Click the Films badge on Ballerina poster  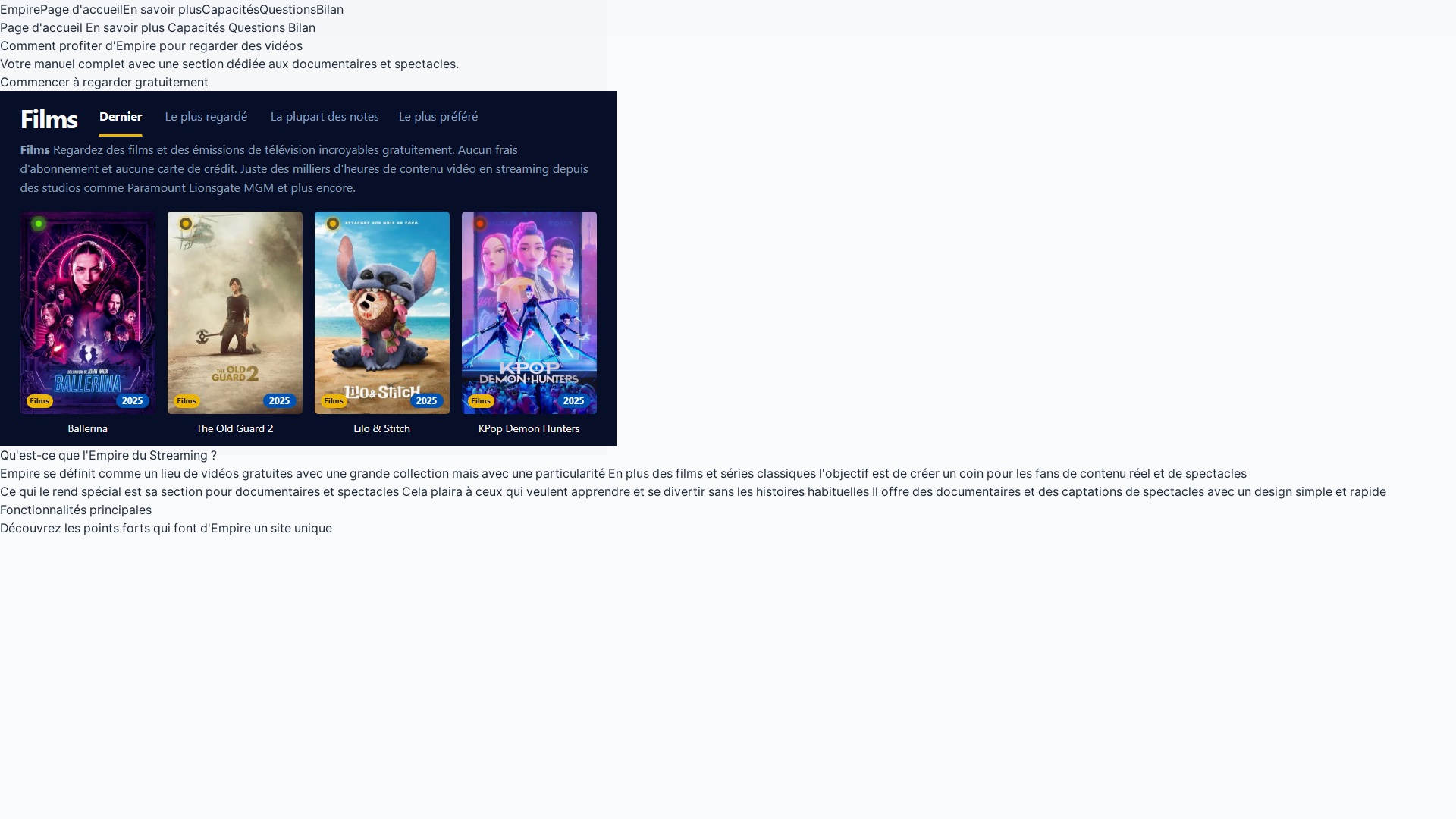tap(39, 401)
